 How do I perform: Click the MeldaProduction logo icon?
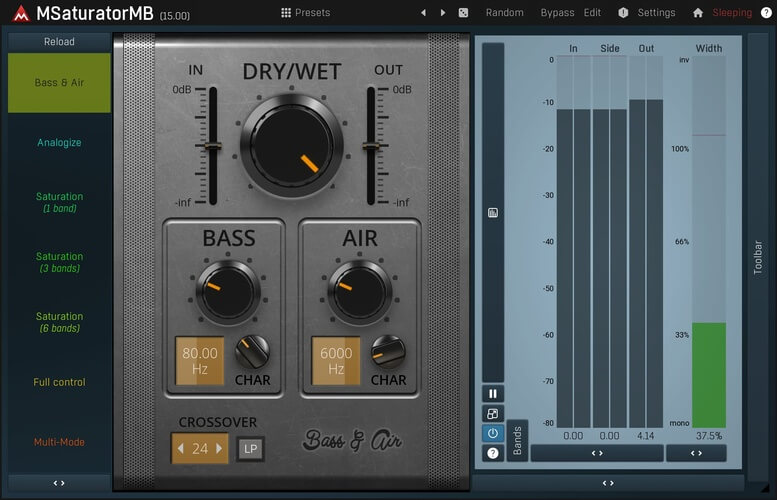(x=19, y=14)
